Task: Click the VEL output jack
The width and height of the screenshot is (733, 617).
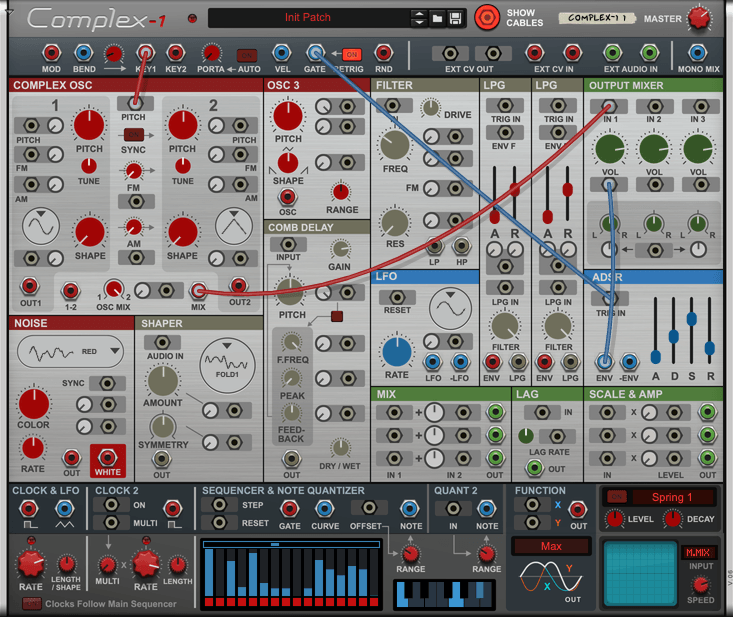Action: (x=281, y=53)
